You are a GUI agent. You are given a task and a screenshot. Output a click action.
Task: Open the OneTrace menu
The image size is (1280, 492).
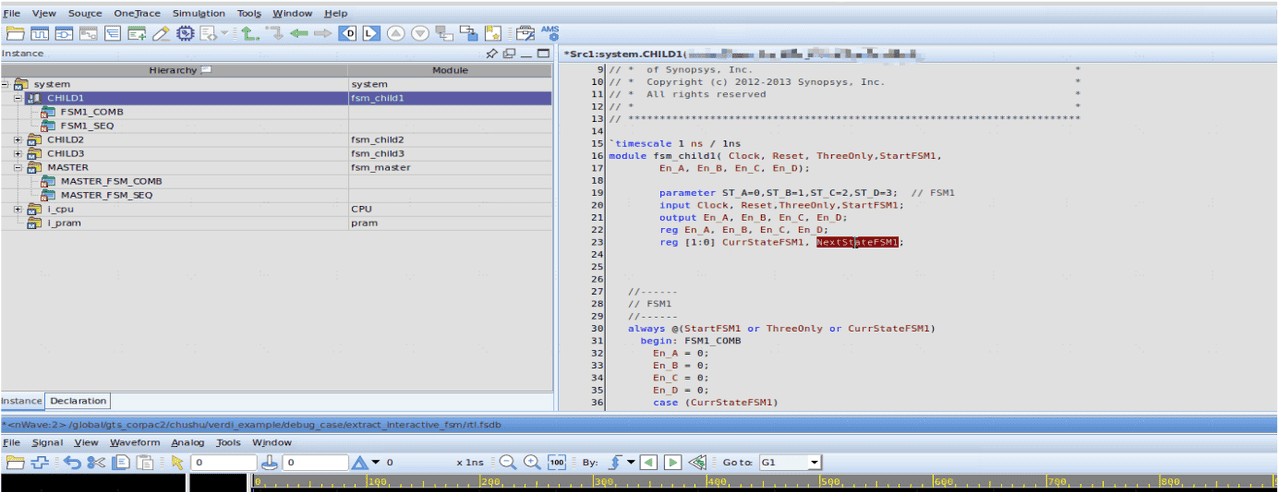click(137, 13)
